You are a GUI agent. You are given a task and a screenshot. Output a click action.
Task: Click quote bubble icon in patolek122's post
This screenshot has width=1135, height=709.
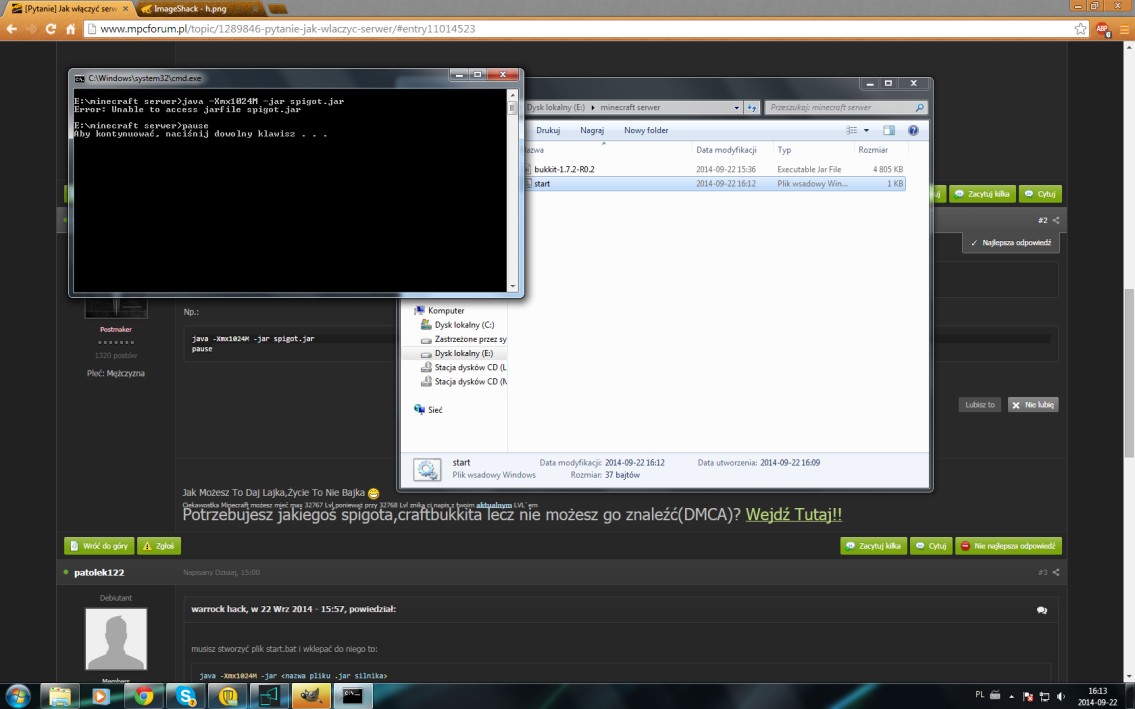1042,611
